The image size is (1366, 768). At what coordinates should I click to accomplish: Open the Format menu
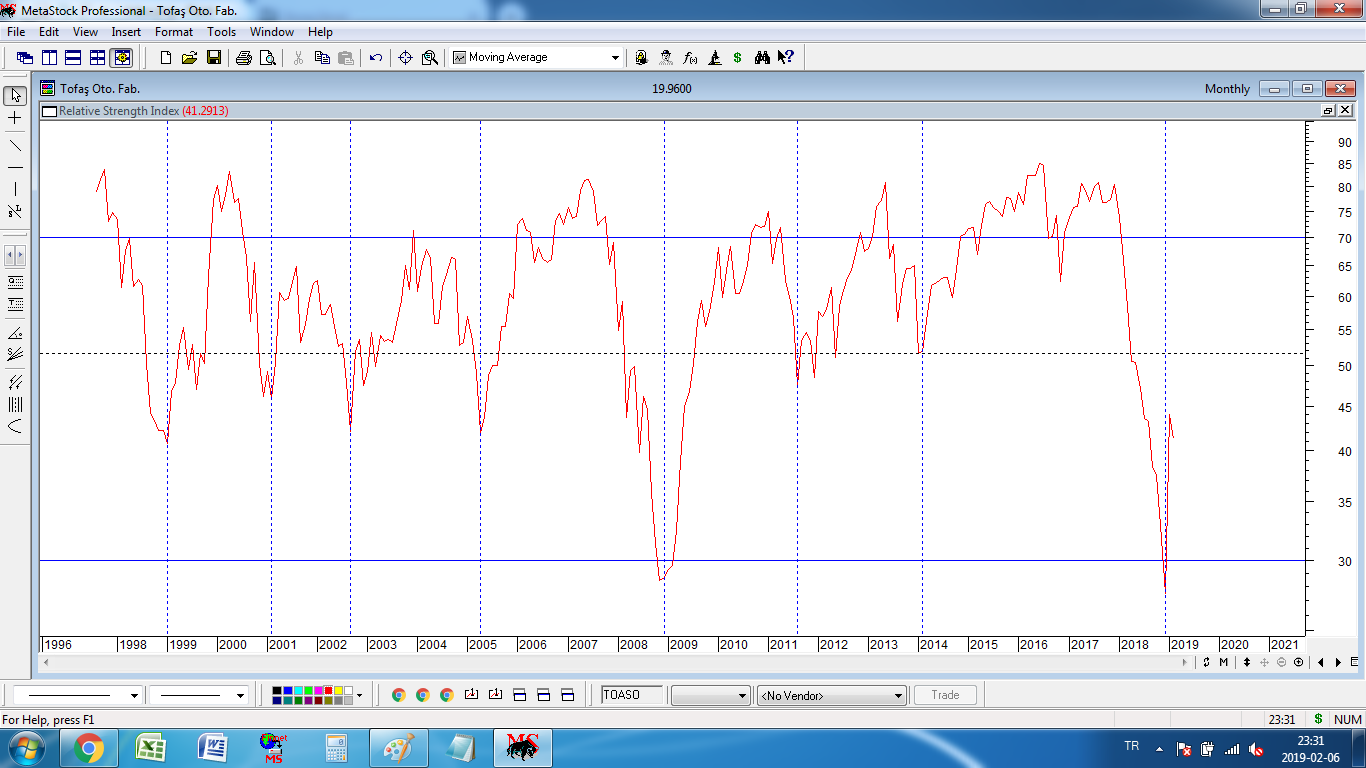point(174,32)
